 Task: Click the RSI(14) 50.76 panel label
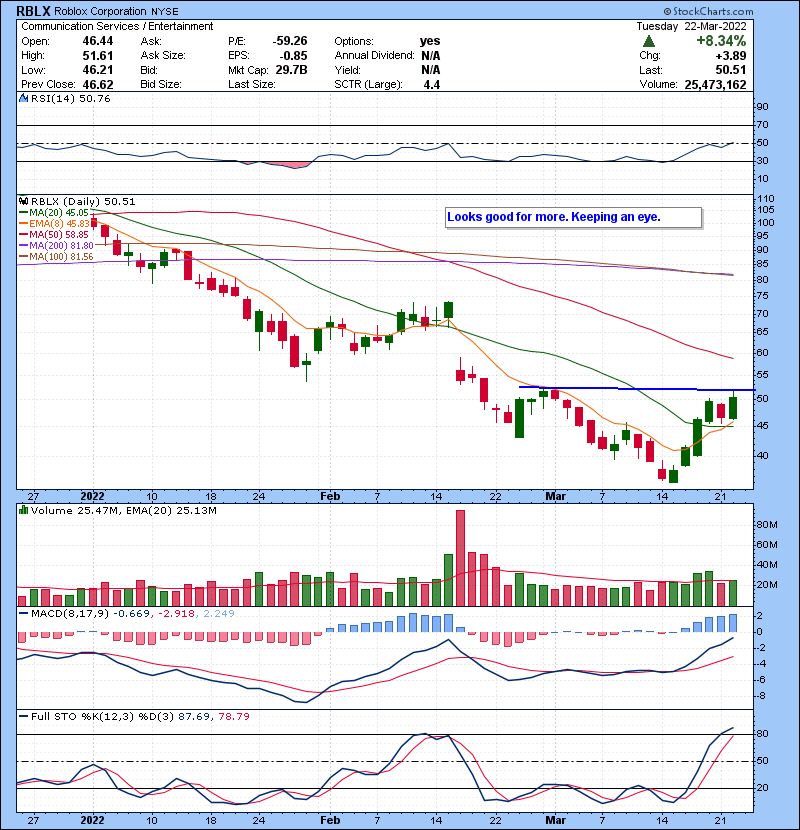tap(70, 98)
